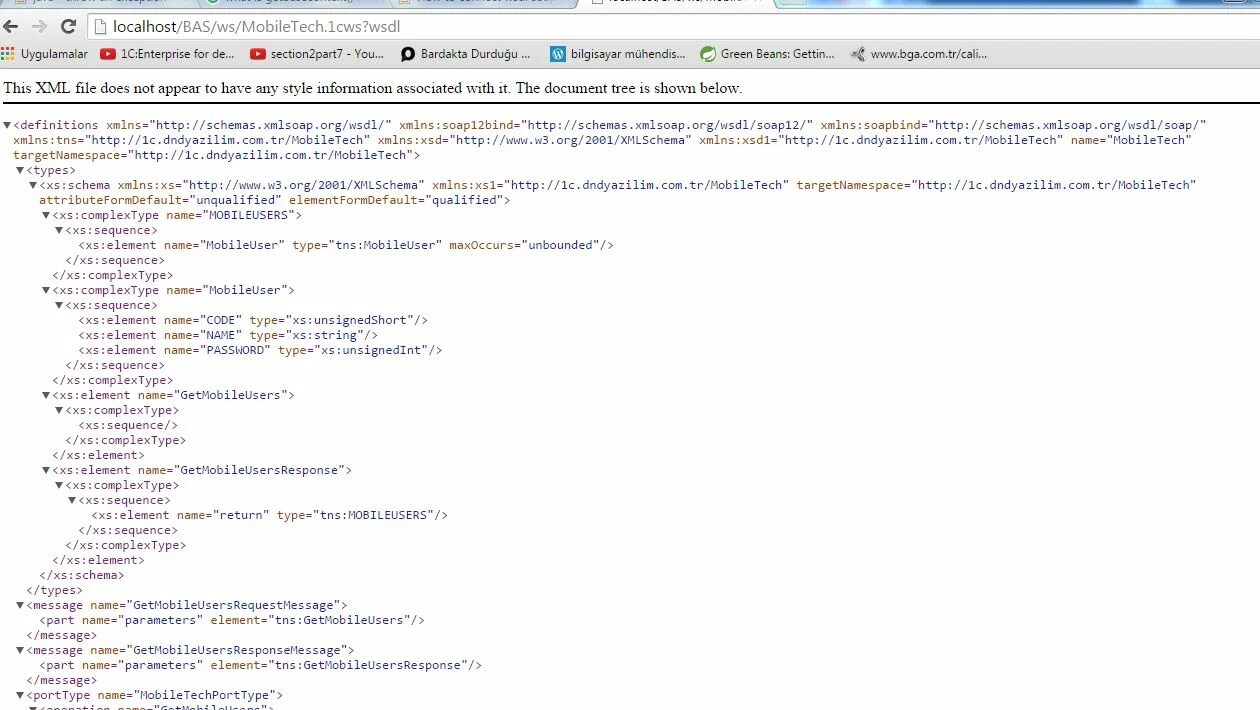Open the section2part7 - You... bookmark
Image resolution: width=1260 pixels, height=710 pixels.
tap(317, 54)
